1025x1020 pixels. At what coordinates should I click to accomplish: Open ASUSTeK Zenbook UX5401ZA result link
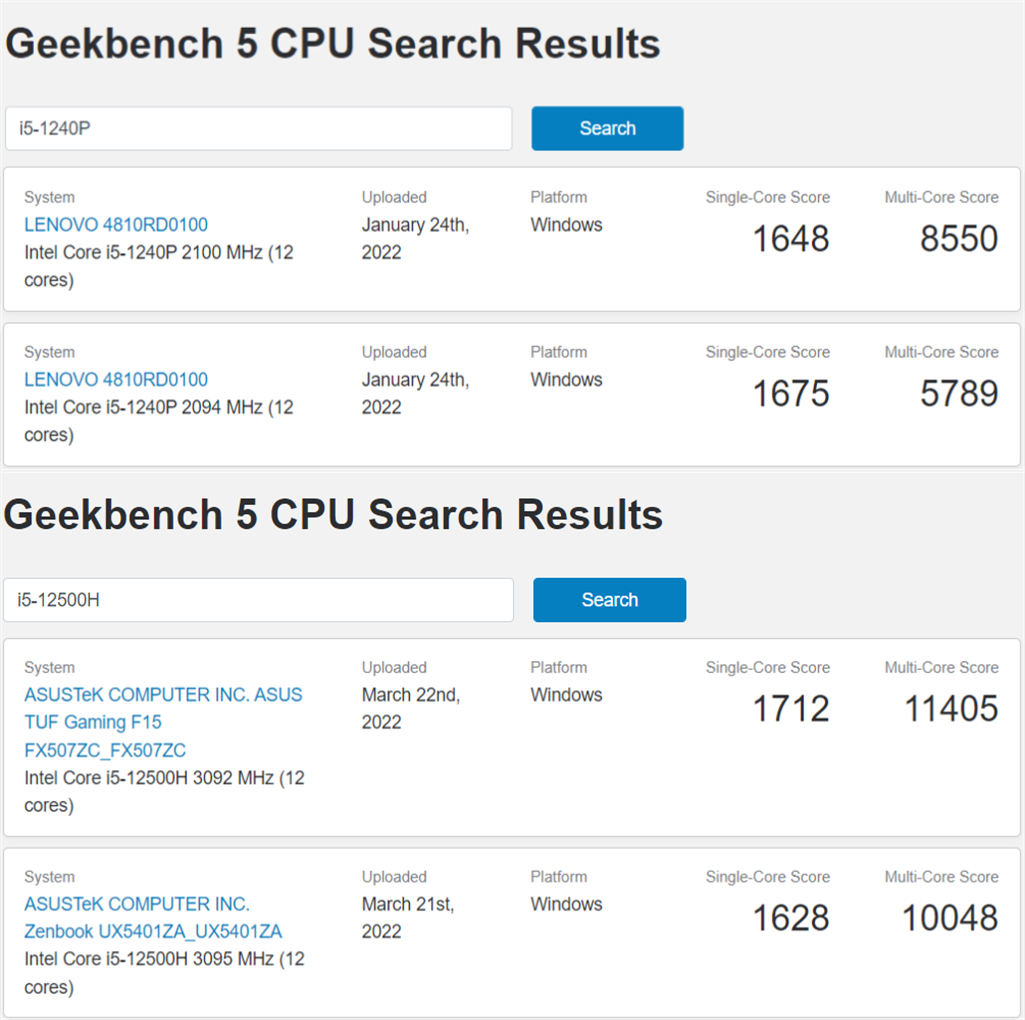(153, 918)
